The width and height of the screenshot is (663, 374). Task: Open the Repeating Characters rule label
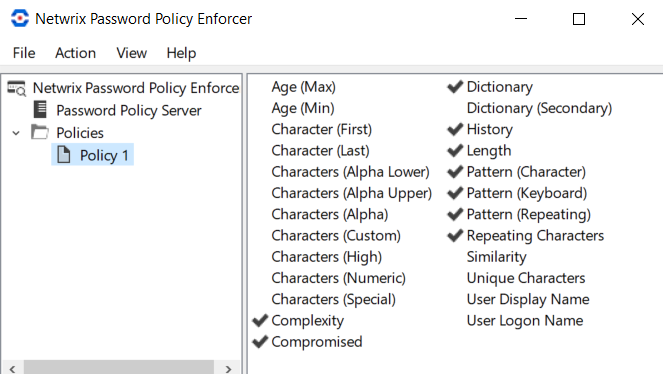pos(535,236)
